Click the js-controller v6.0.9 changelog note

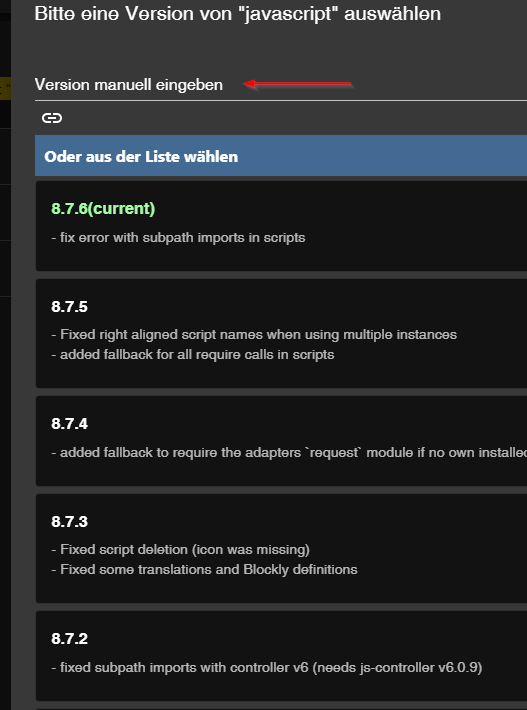(x=267, y=667)
